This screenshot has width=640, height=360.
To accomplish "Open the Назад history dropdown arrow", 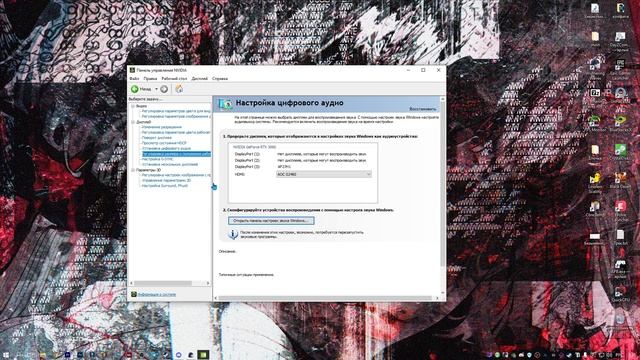I will pyautogui.click(x=156, y=89).
